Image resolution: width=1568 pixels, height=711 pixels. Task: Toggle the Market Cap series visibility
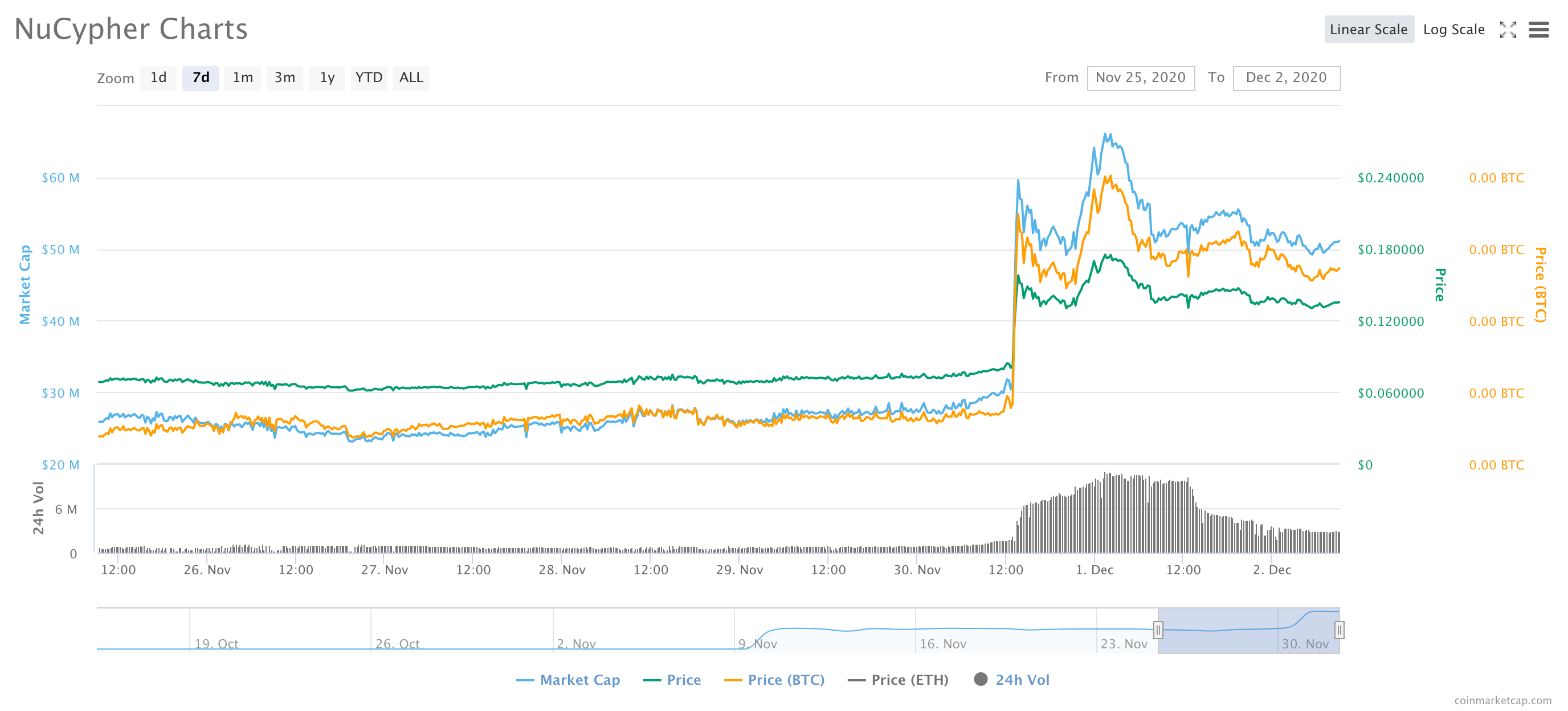click(x=579, y=680)
